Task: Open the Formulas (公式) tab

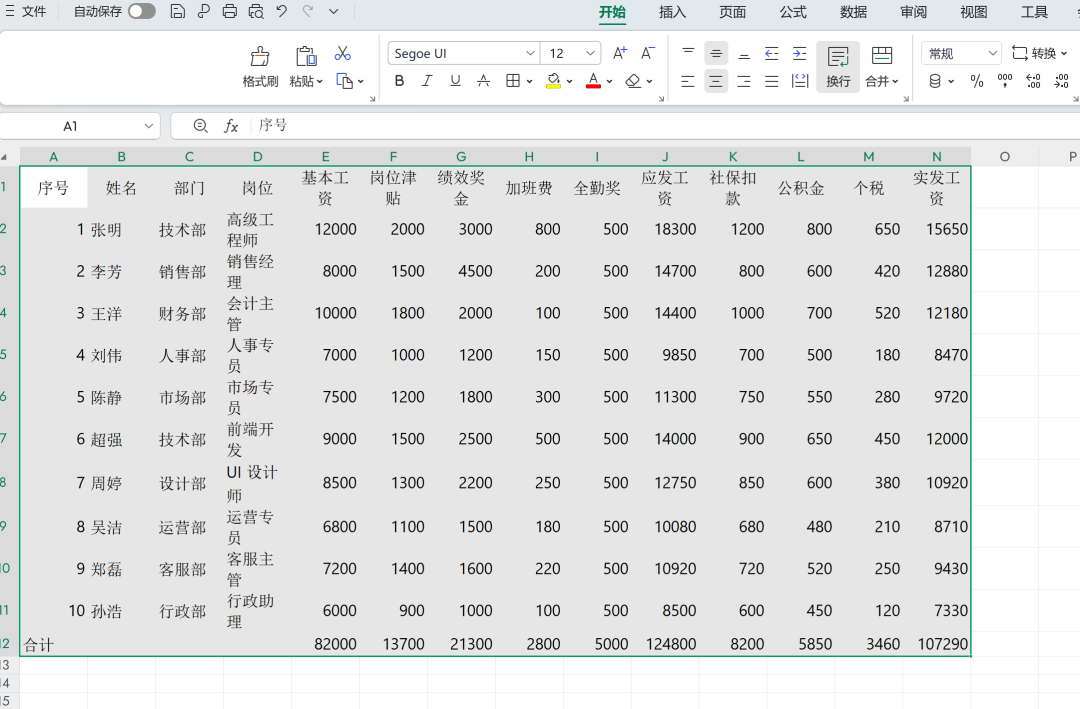Action: click(x=793, y=12)
